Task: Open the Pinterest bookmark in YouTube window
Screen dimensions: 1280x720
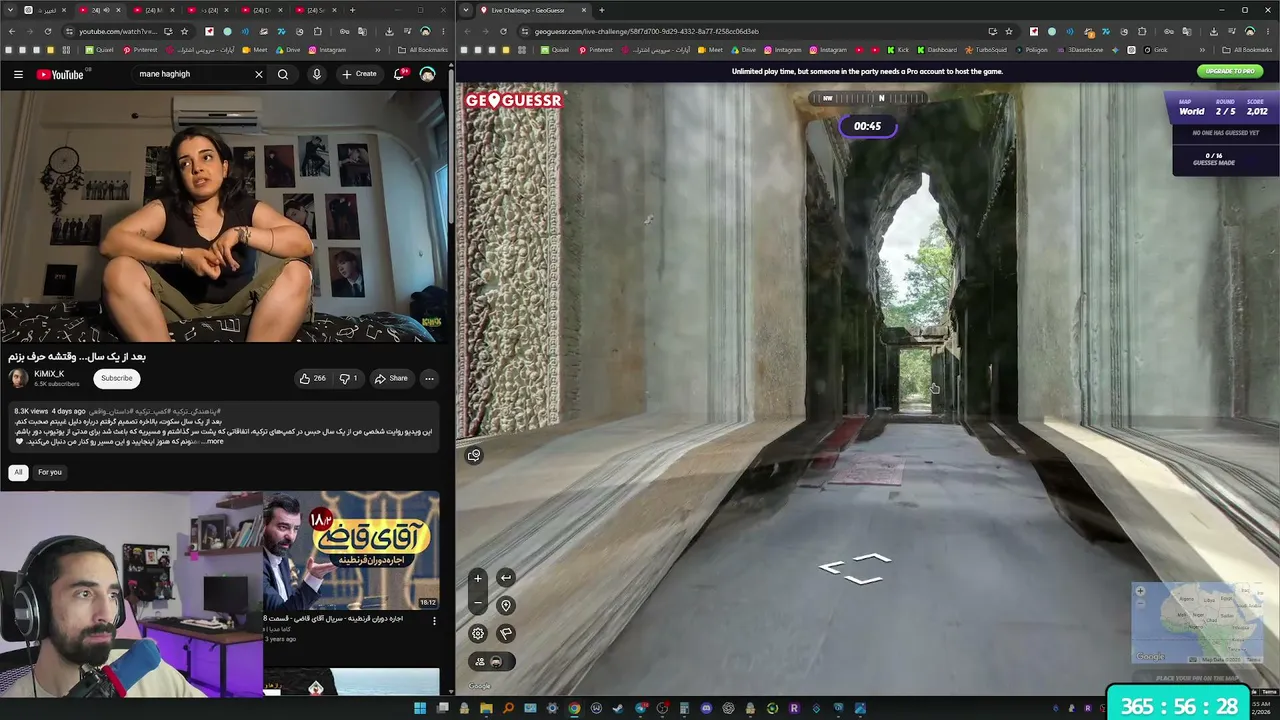Action: (x=141, y=50)
